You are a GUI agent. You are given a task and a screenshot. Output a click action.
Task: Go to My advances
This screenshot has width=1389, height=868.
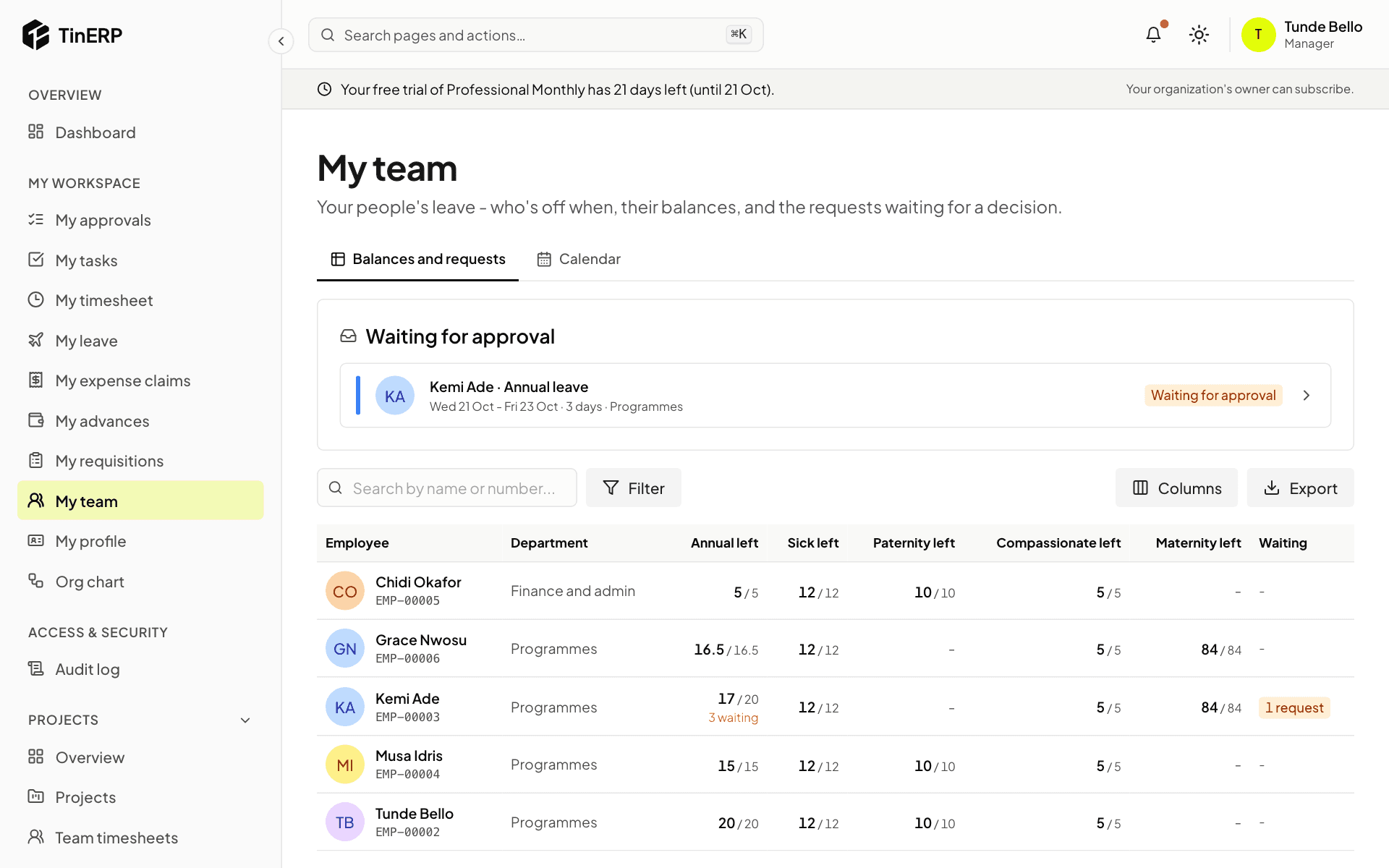coord(140,421)
